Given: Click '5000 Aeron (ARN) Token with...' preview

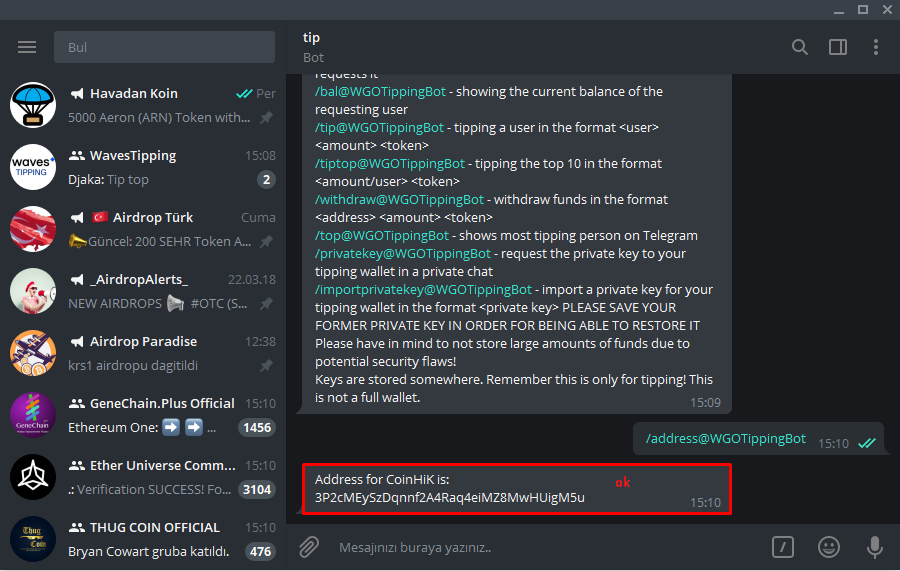Looking at the screenshot, I should (x=159, y=118).
